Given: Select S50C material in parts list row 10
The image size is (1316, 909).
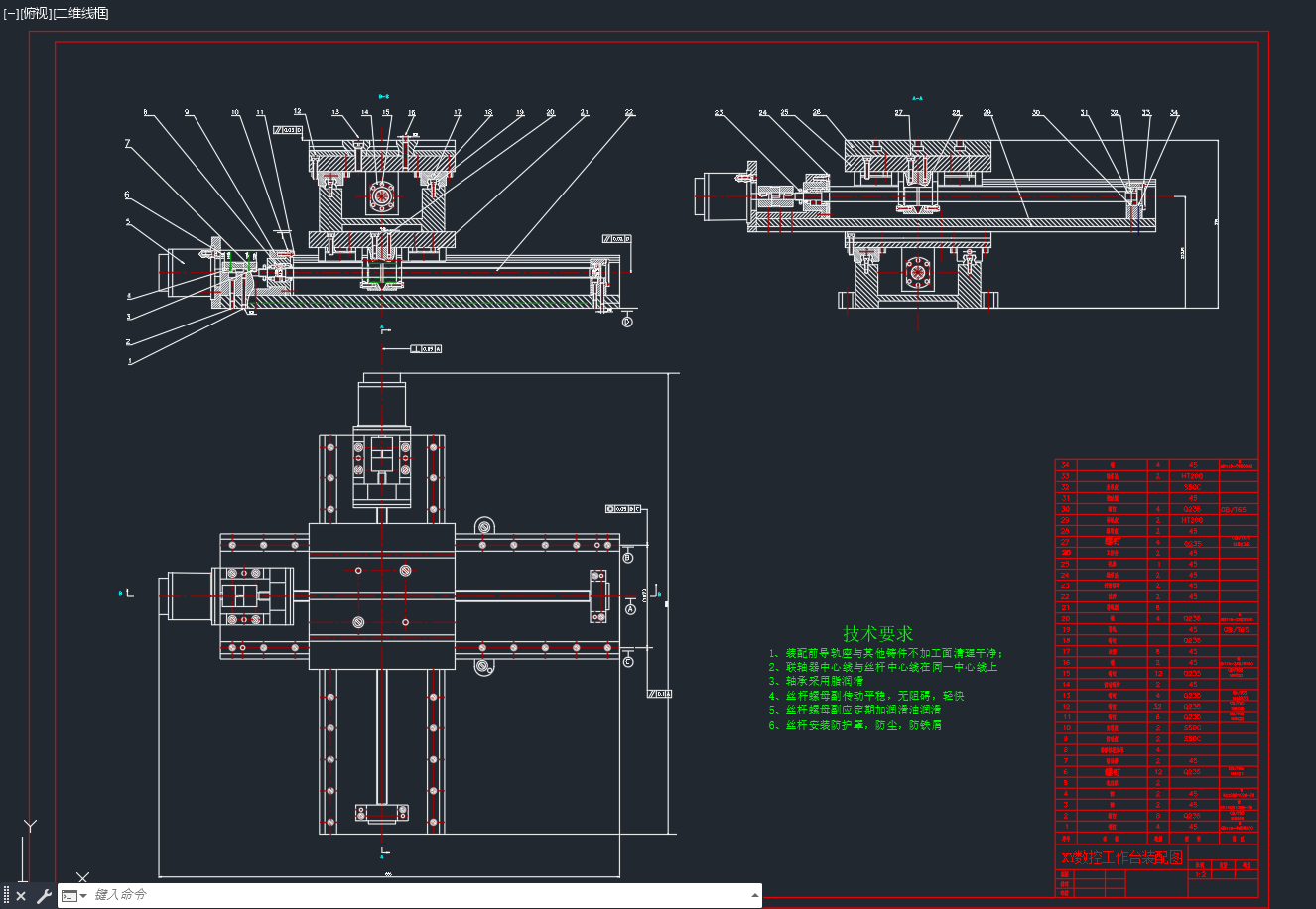Looking at the screenshot, I should pyautogui.click(x=1193, y=727).
